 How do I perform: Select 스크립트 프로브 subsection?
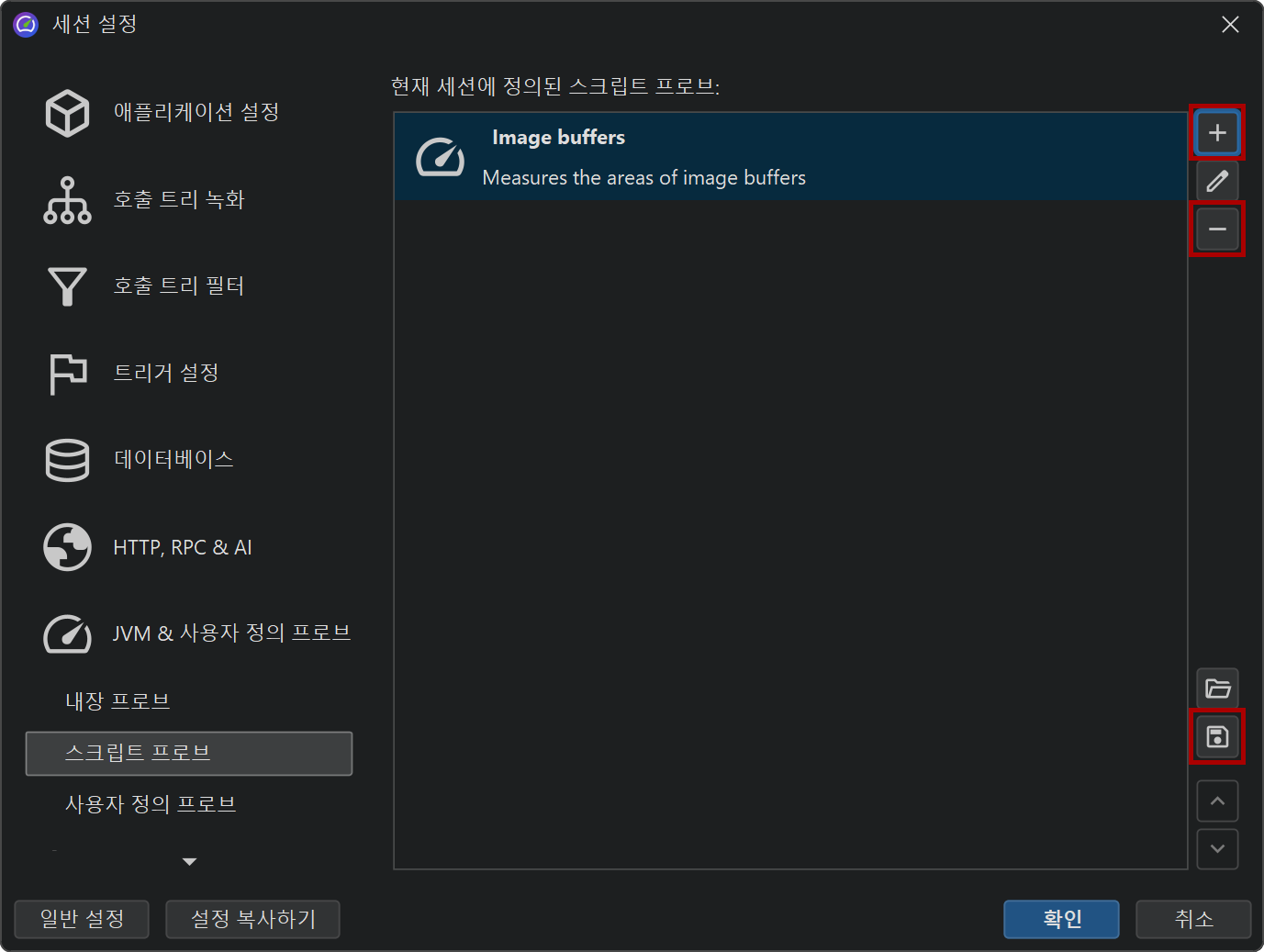coord(189,754)
